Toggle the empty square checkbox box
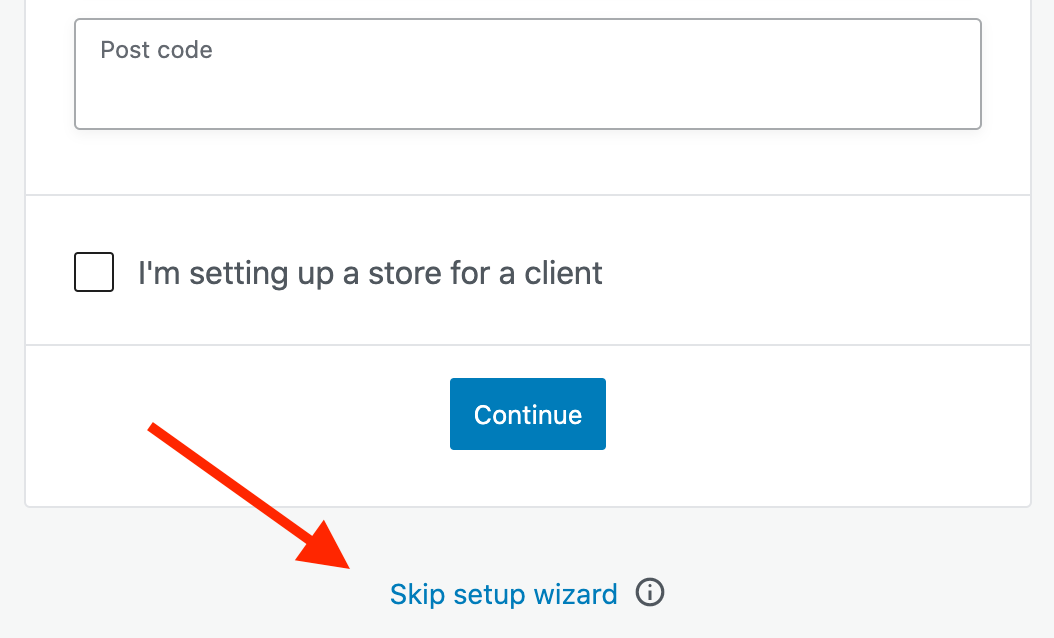Screen dimensions: 1054x638 tap(94, 272)
